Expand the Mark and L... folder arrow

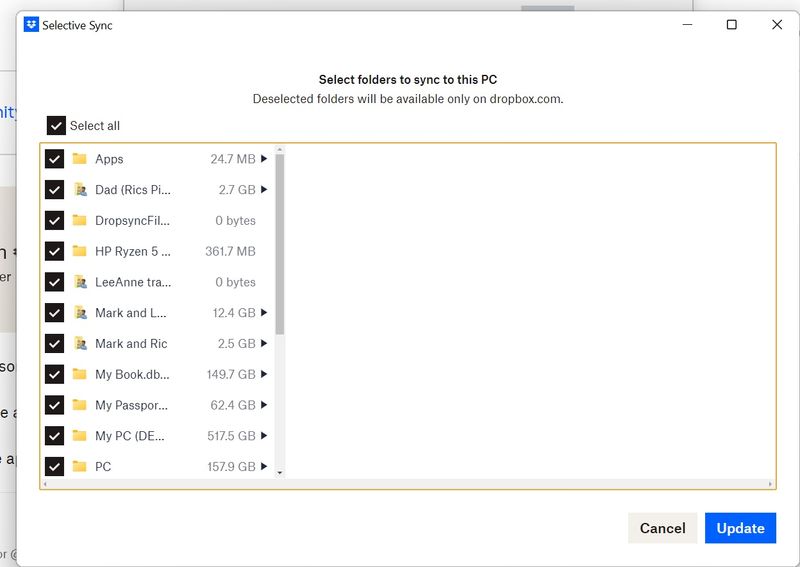click(264, 312)
